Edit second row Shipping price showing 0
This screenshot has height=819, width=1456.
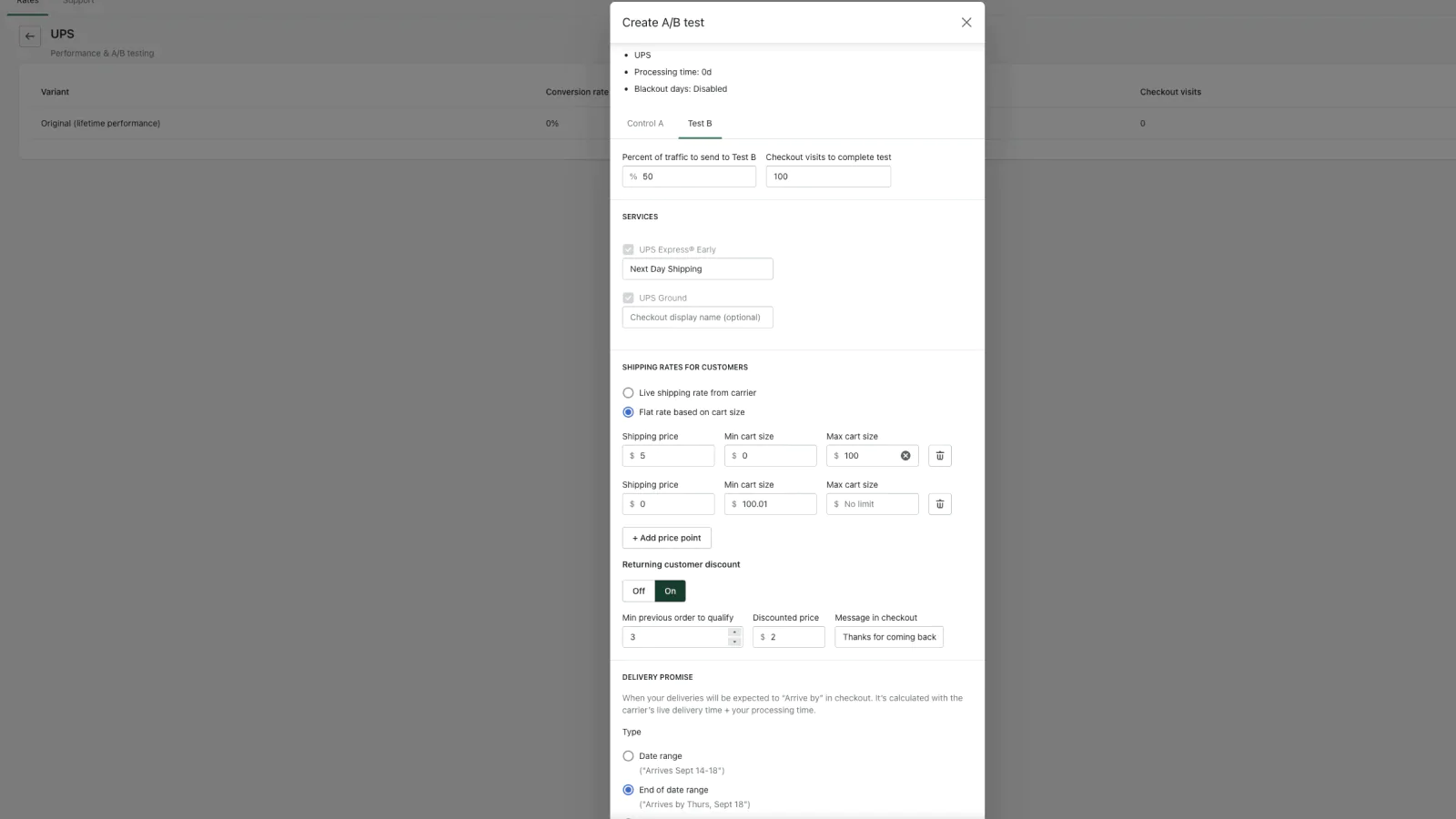669,504
